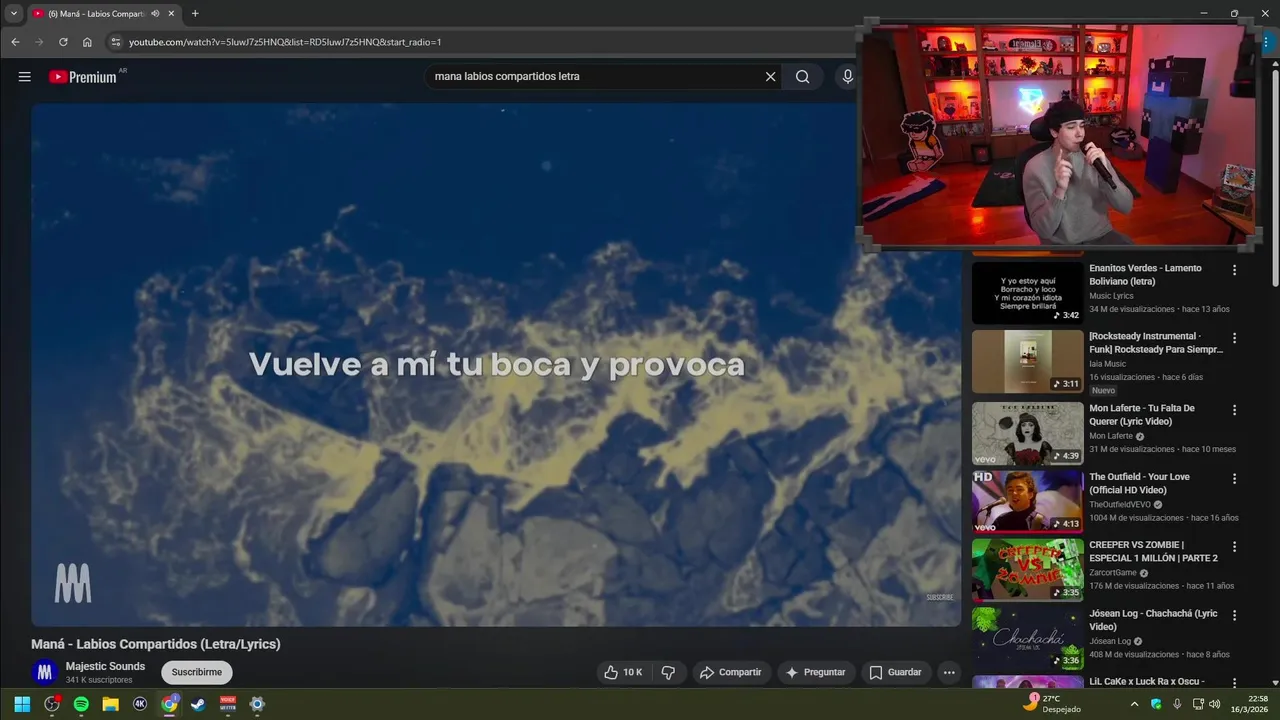Open the weather widget showing 27°C

tap(1052, 704)
